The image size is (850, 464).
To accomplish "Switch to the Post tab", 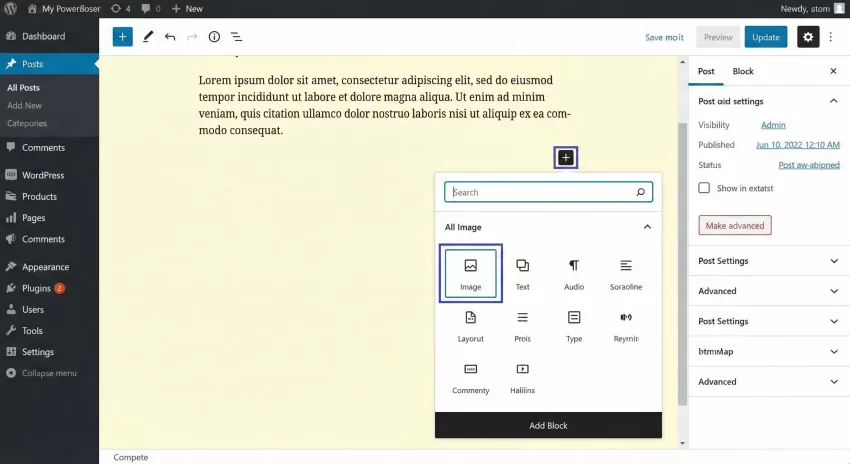I will click(x=706, y=71).
